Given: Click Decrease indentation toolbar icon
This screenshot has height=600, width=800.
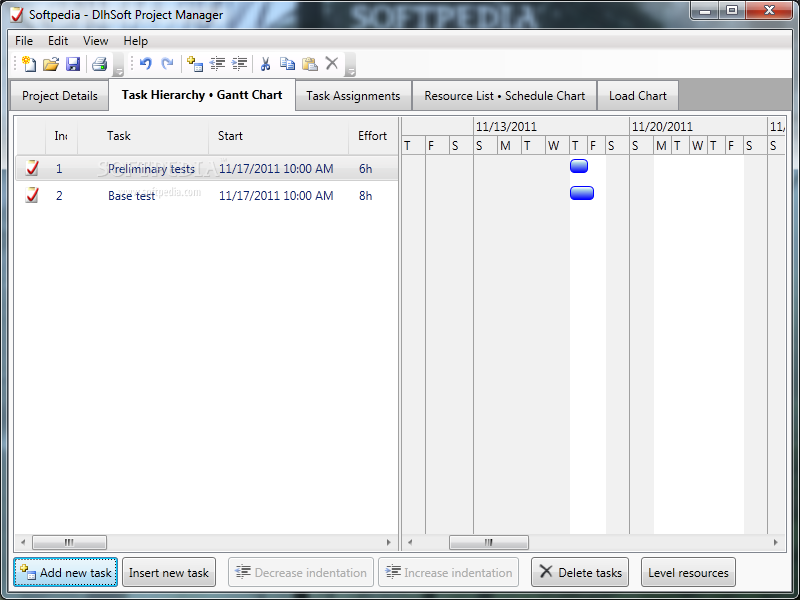Looking at the screenshot, I should (217, 64).
